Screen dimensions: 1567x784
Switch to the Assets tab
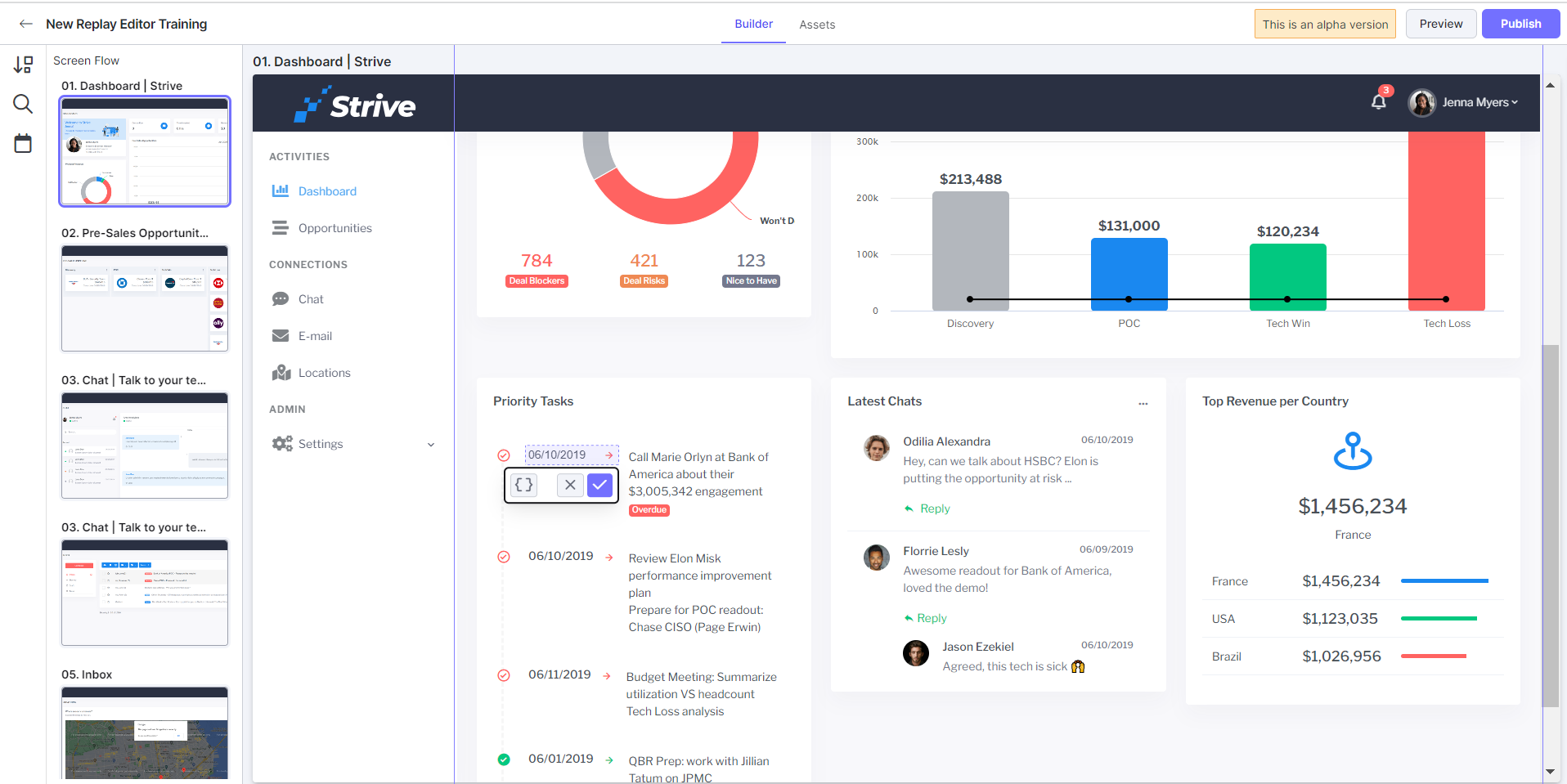pos(817,25)
